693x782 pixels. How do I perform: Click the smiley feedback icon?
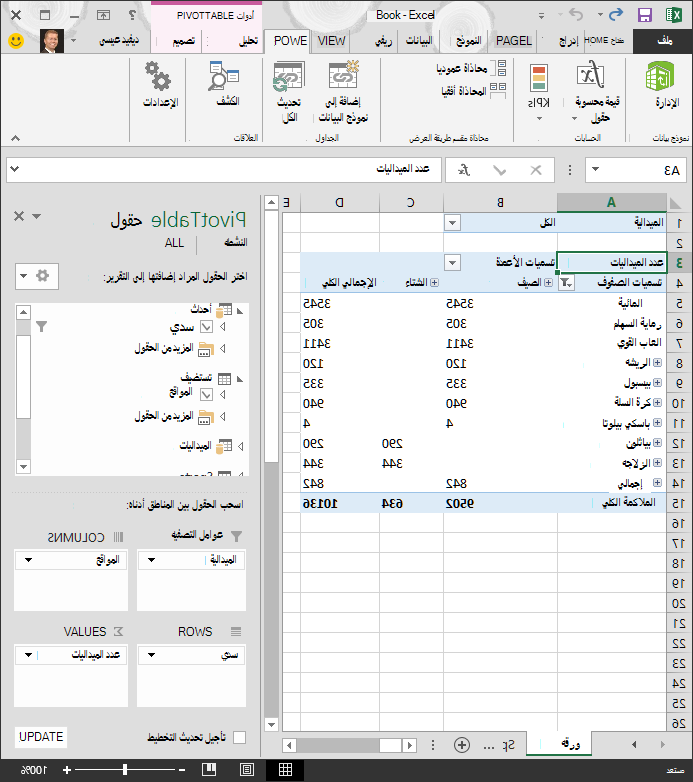[16, 40]
